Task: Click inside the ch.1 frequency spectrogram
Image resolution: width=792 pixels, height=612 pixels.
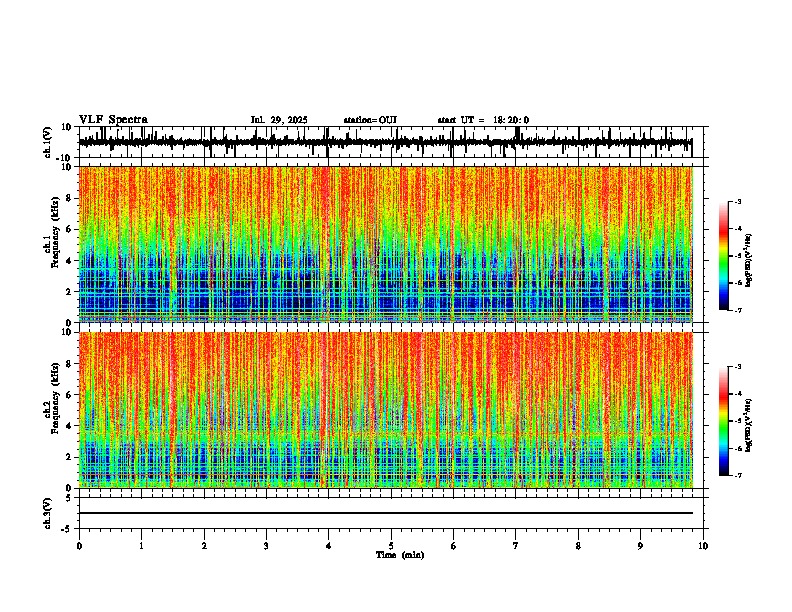Action: click(386, 244)
